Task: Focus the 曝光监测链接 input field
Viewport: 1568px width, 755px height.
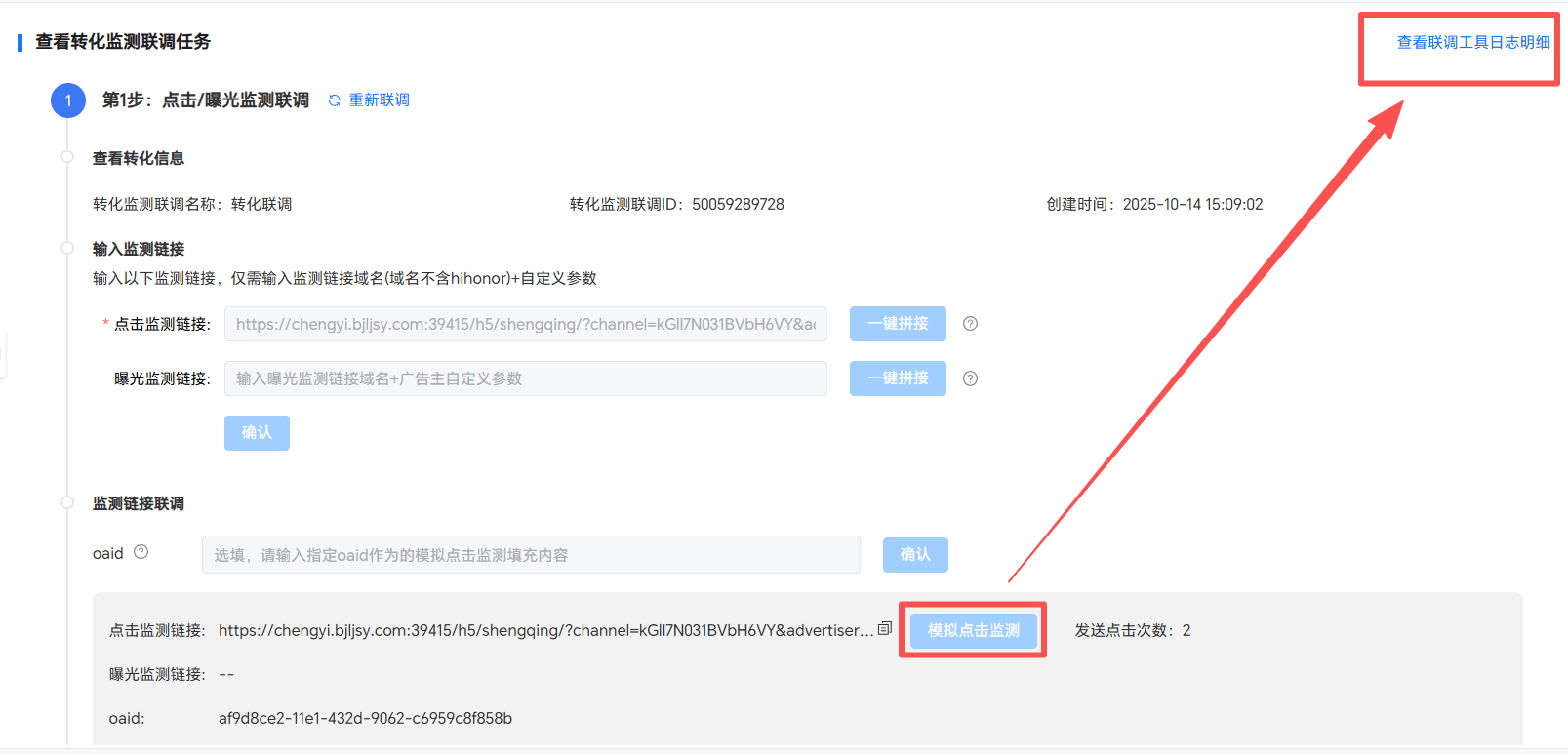Action: pos(525,378)
